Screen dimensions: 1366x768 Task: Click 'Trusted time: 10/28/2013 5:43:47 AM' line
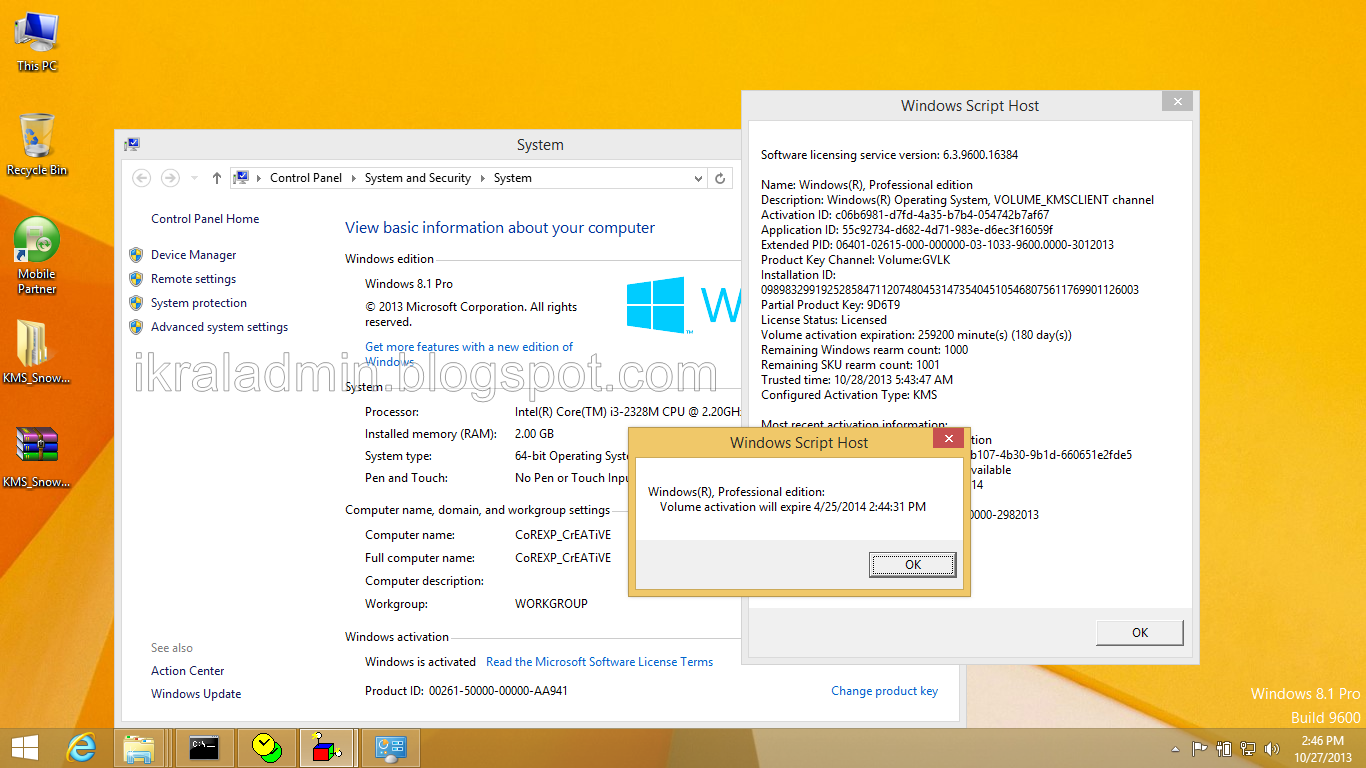coord(857,380)
